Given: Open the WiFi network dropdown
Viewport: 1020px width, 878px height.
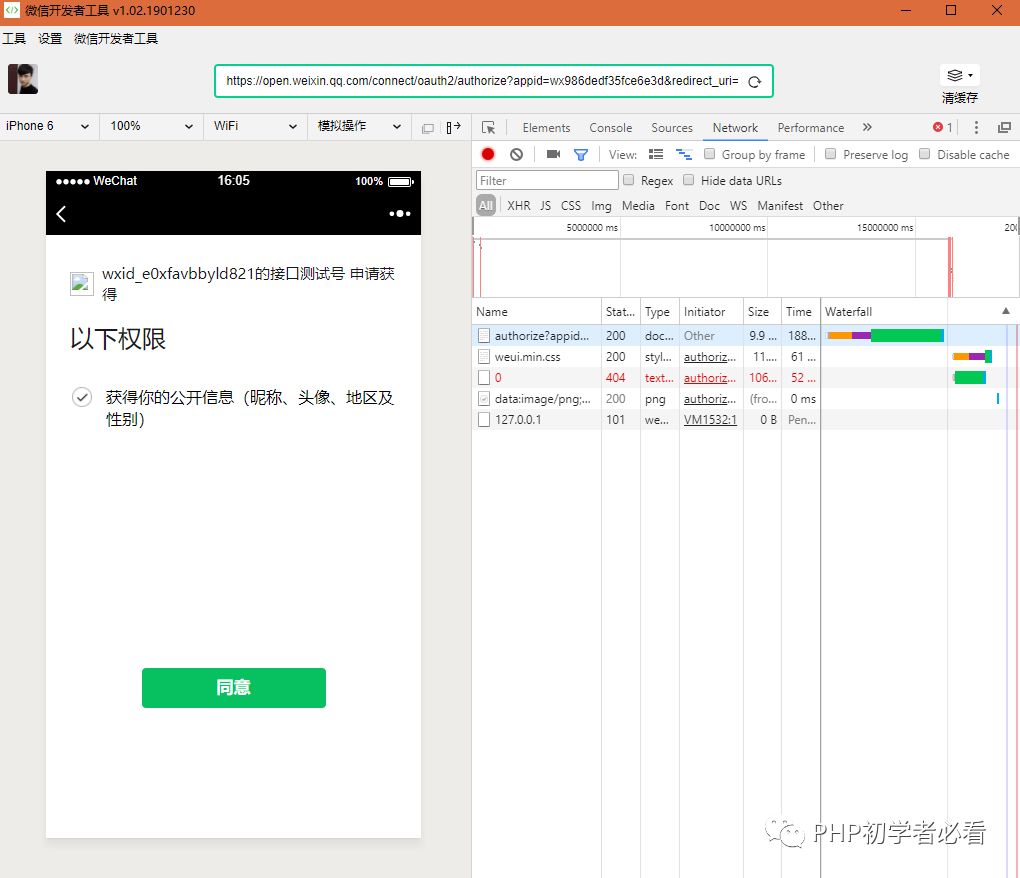Looking at the screenshot, I should coord(255,126).
